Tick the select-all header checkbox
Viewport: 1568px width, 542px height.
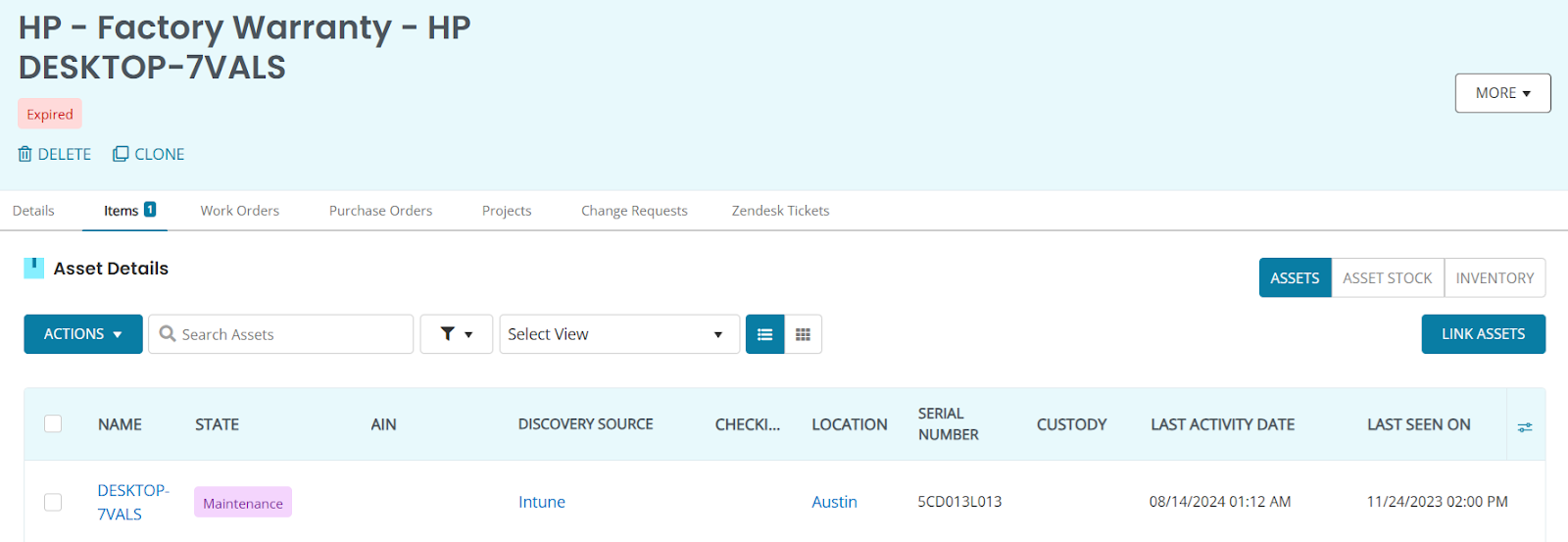53,423
